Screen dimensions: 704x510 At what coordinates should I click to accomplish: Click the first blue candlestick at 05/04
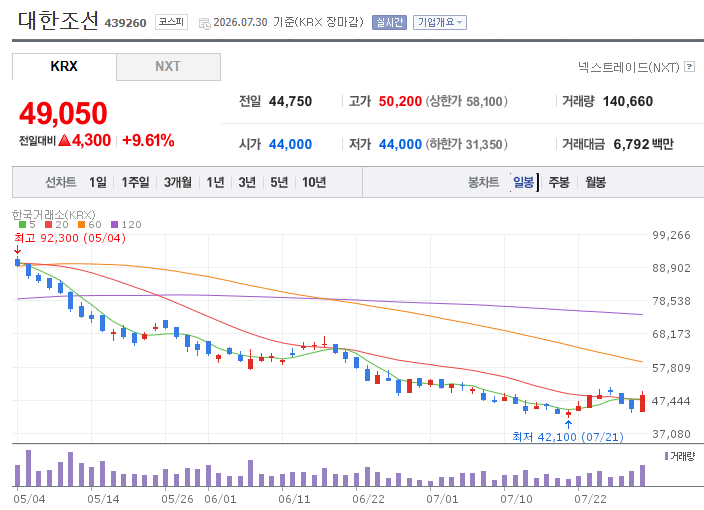coord(18,262)
